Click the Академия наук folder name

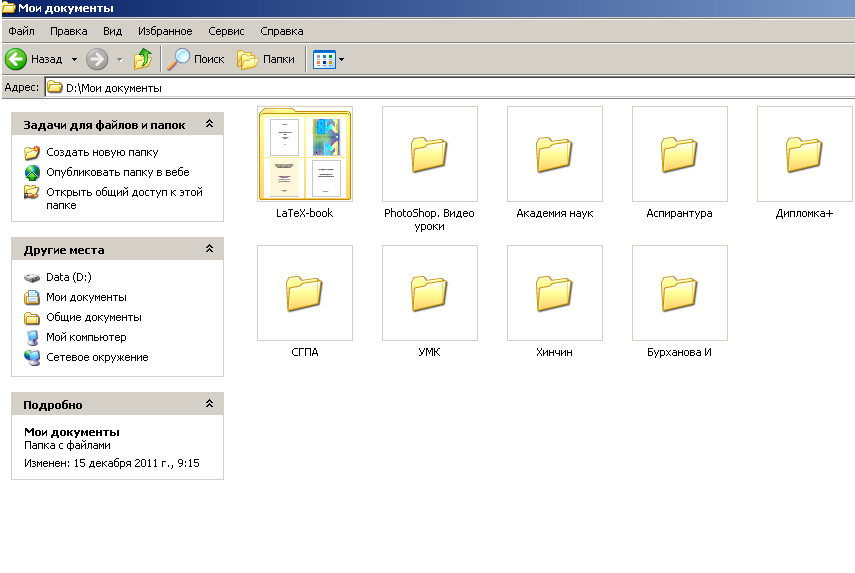tap(555, 213)
